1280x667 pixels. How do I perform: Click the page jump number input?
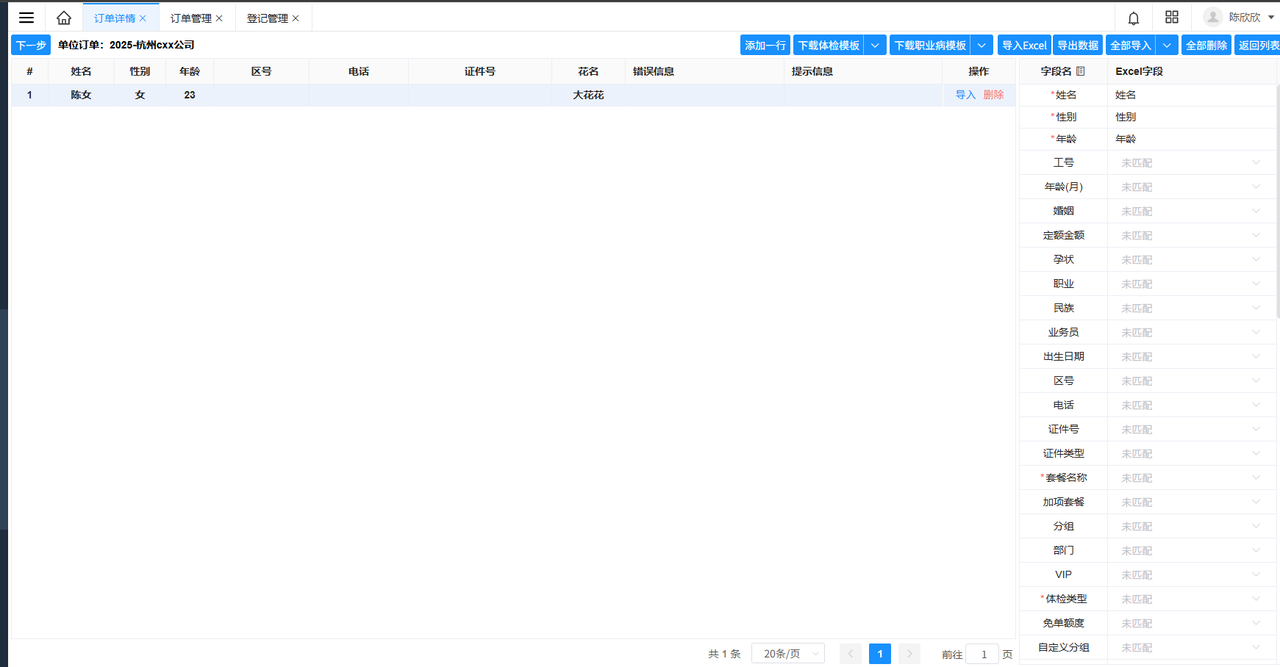click(x=982, y=654)
